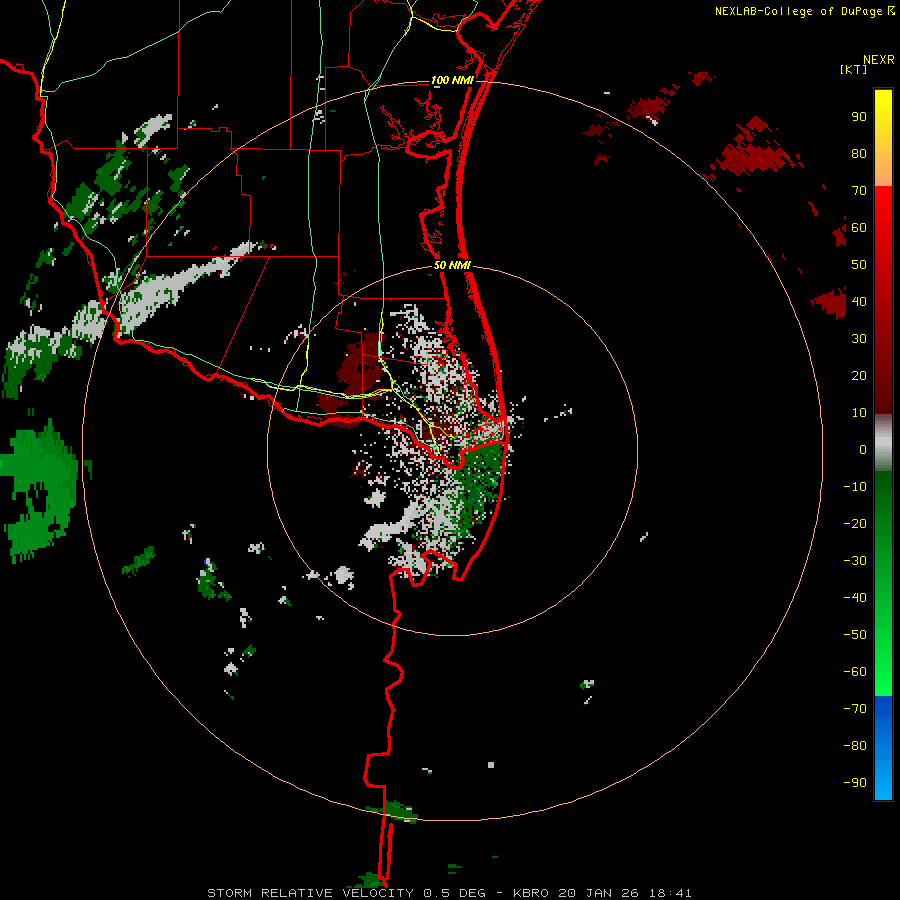
Task: Select the "NEXLAB-College of DuPage" header text
Action: (x=798, y=11)
